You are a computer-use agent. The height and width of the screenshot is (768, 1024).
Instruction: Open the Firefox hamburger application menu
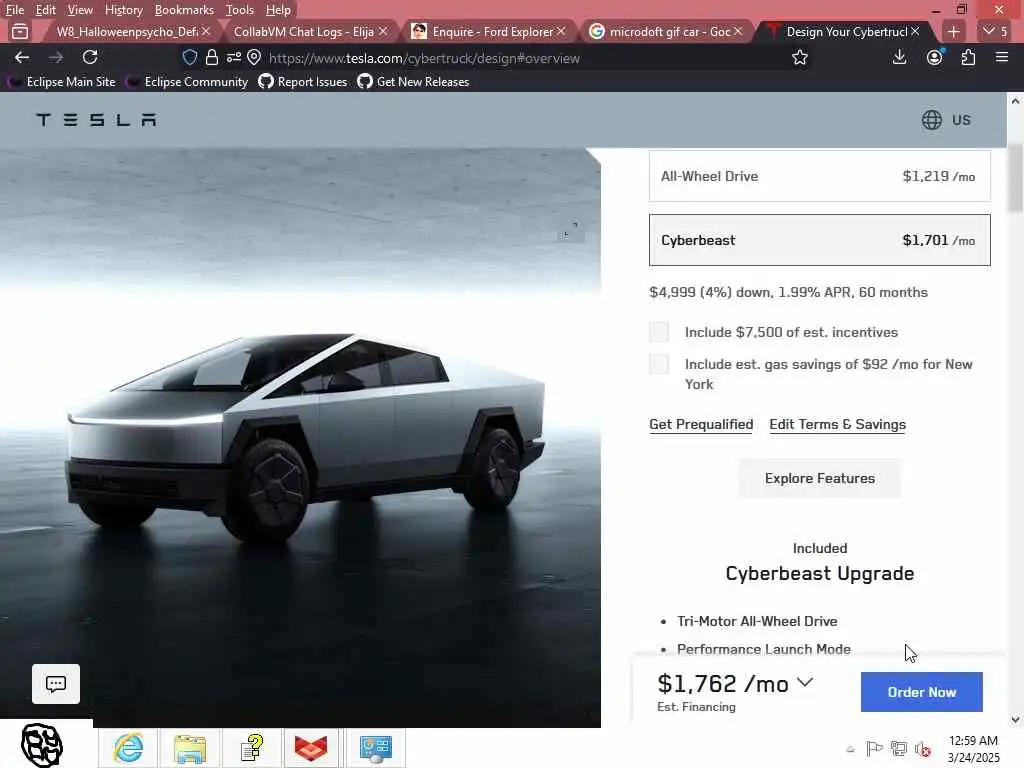tap(1002, 57)
